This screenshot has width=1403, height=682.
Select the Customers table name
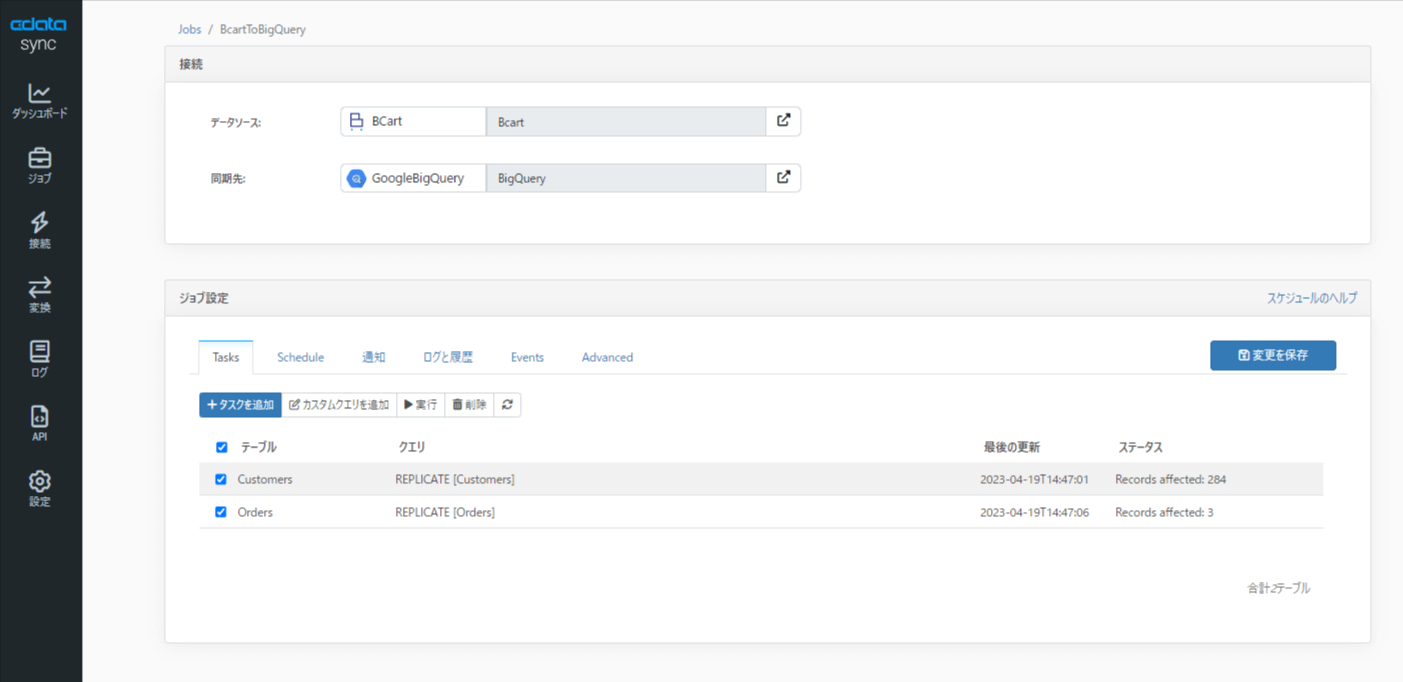[265, 479]
